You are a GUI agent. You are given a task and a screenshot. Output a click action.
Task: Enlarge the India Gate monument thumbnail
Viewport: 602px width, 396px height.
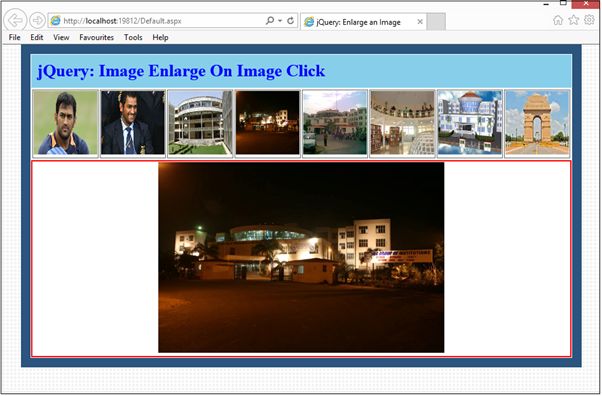point(537,123)
